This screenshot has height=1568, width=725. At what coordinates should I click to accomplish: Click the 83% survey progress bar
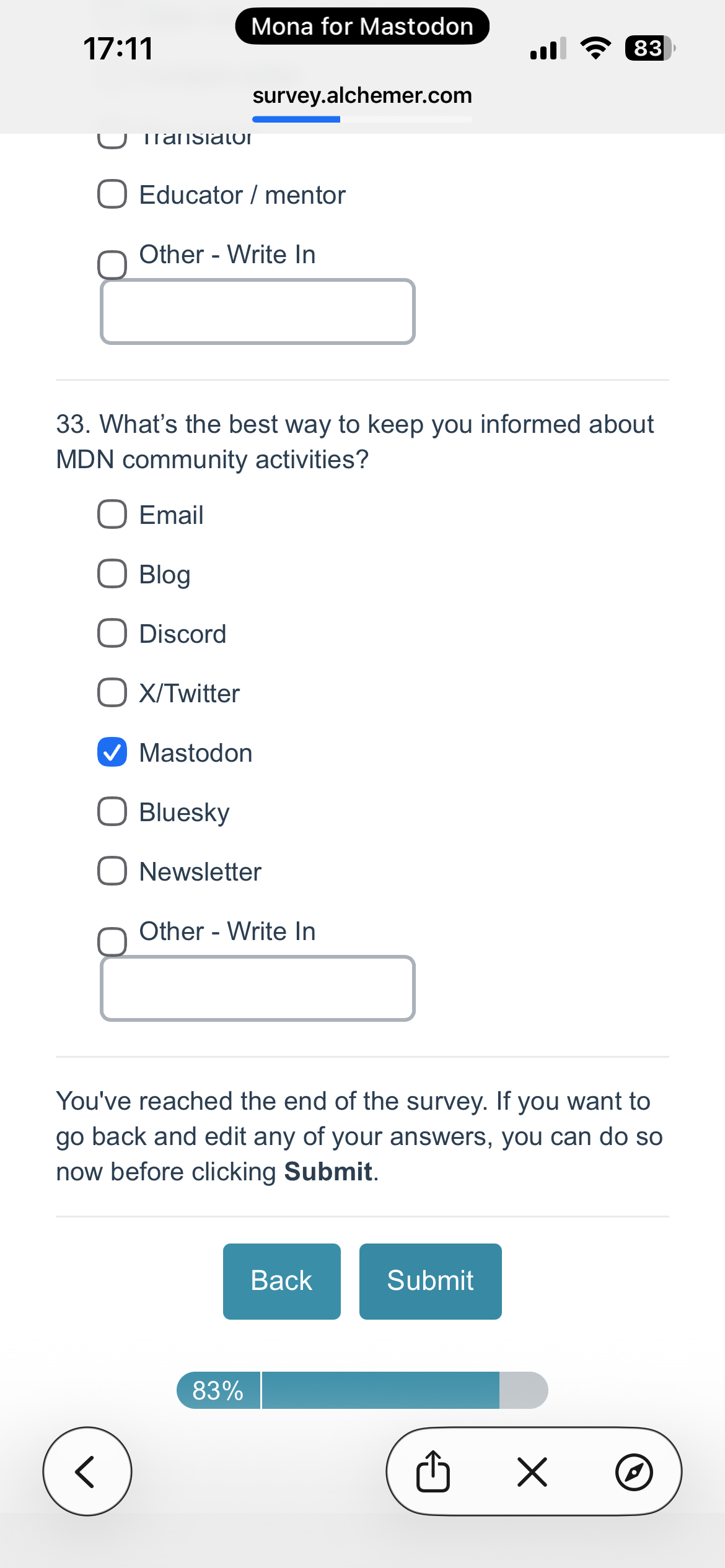coord(362,1390)
